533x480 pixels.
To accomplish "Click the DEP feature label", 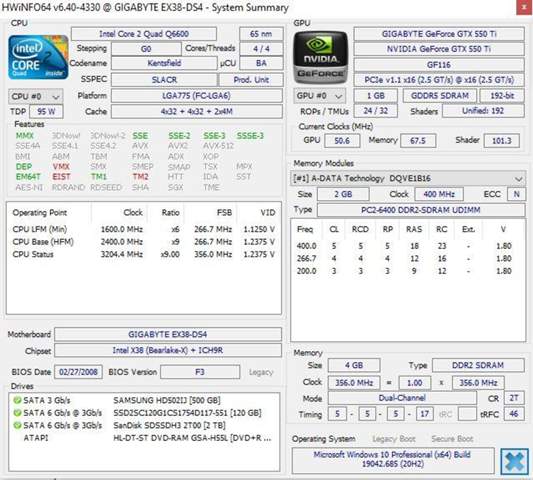I will point(24,167).
